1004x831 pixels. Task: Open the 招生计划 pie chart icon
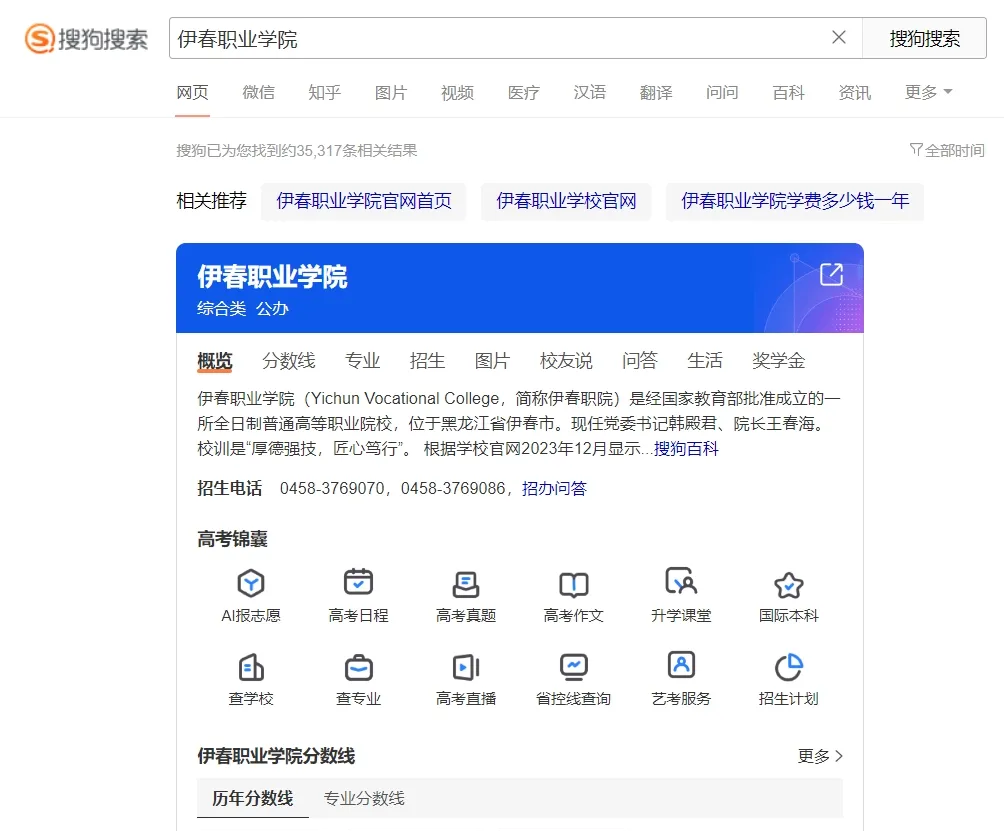pos(788,667)
